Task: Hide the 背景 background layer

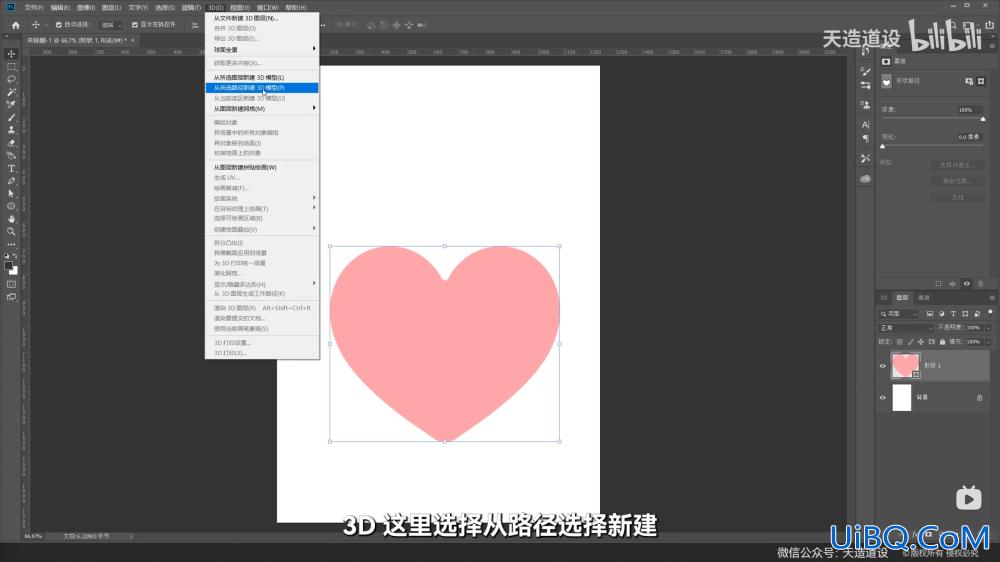Action: [883, 397]
